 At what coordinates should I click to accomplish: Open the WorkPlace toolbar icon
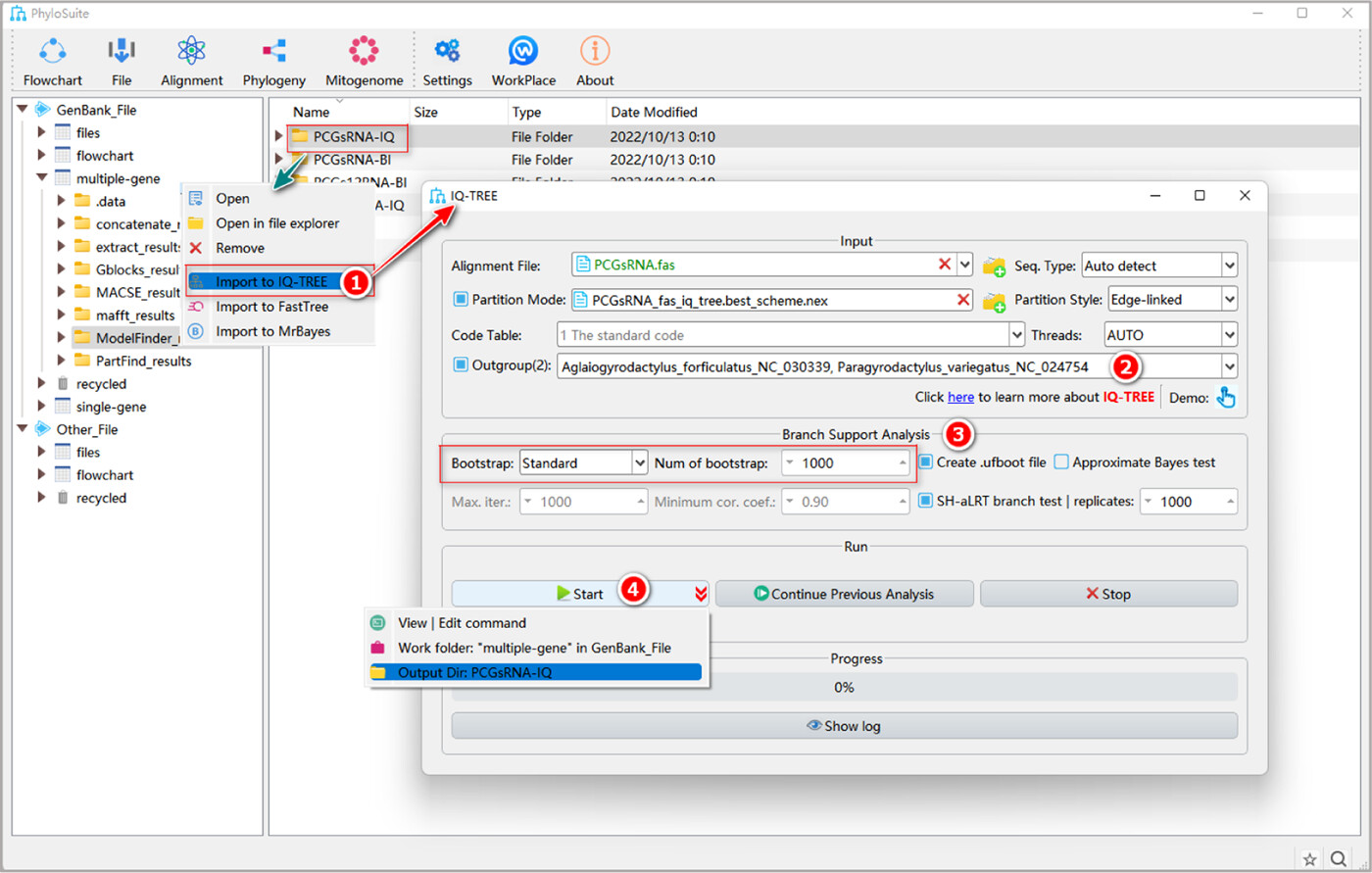(523, 50)
